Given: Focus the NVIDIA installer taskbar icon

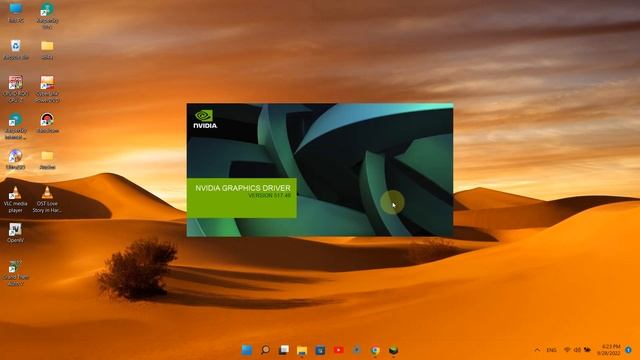Looking at the screenshot, I should [x=393, y=350].
